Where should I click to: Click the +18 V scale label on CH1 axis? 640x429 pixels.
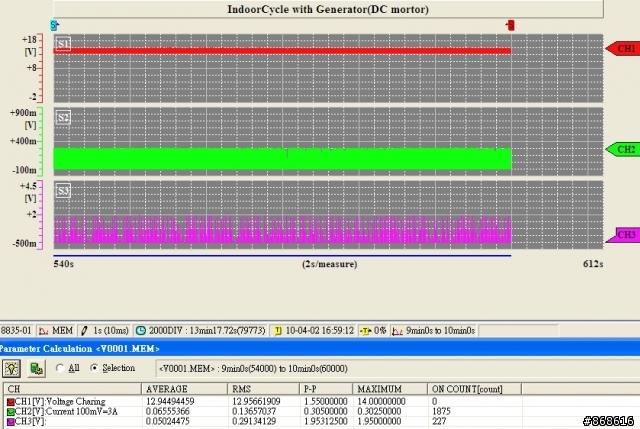(x=29, y=40)
